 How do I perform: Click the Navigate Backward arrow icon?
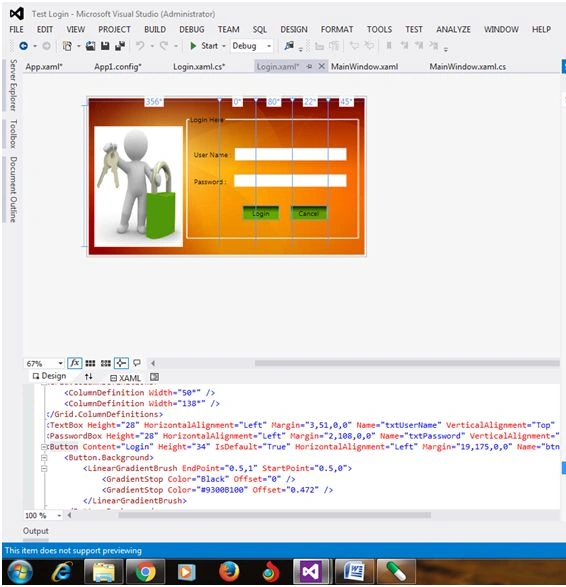(x=23, y=46)
